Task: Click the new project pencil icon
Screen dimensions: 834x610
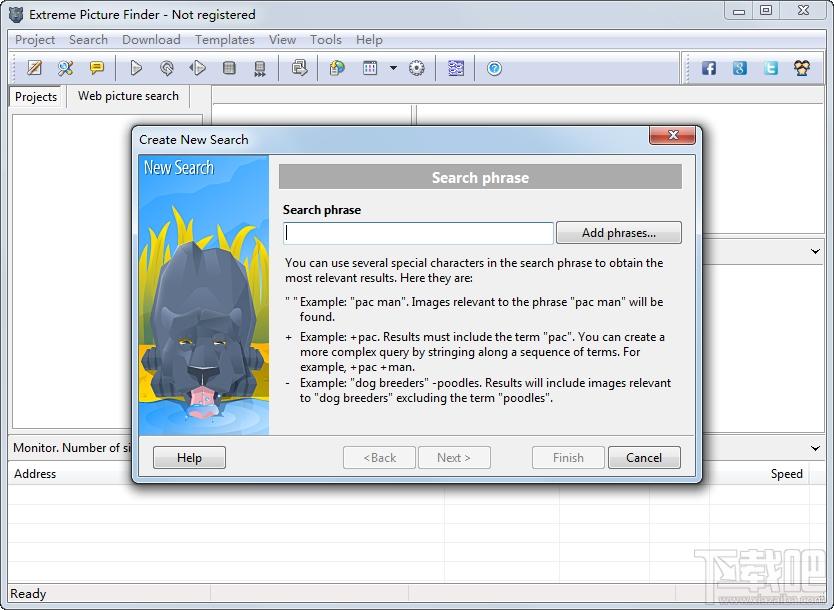Action: coord(35,68)
